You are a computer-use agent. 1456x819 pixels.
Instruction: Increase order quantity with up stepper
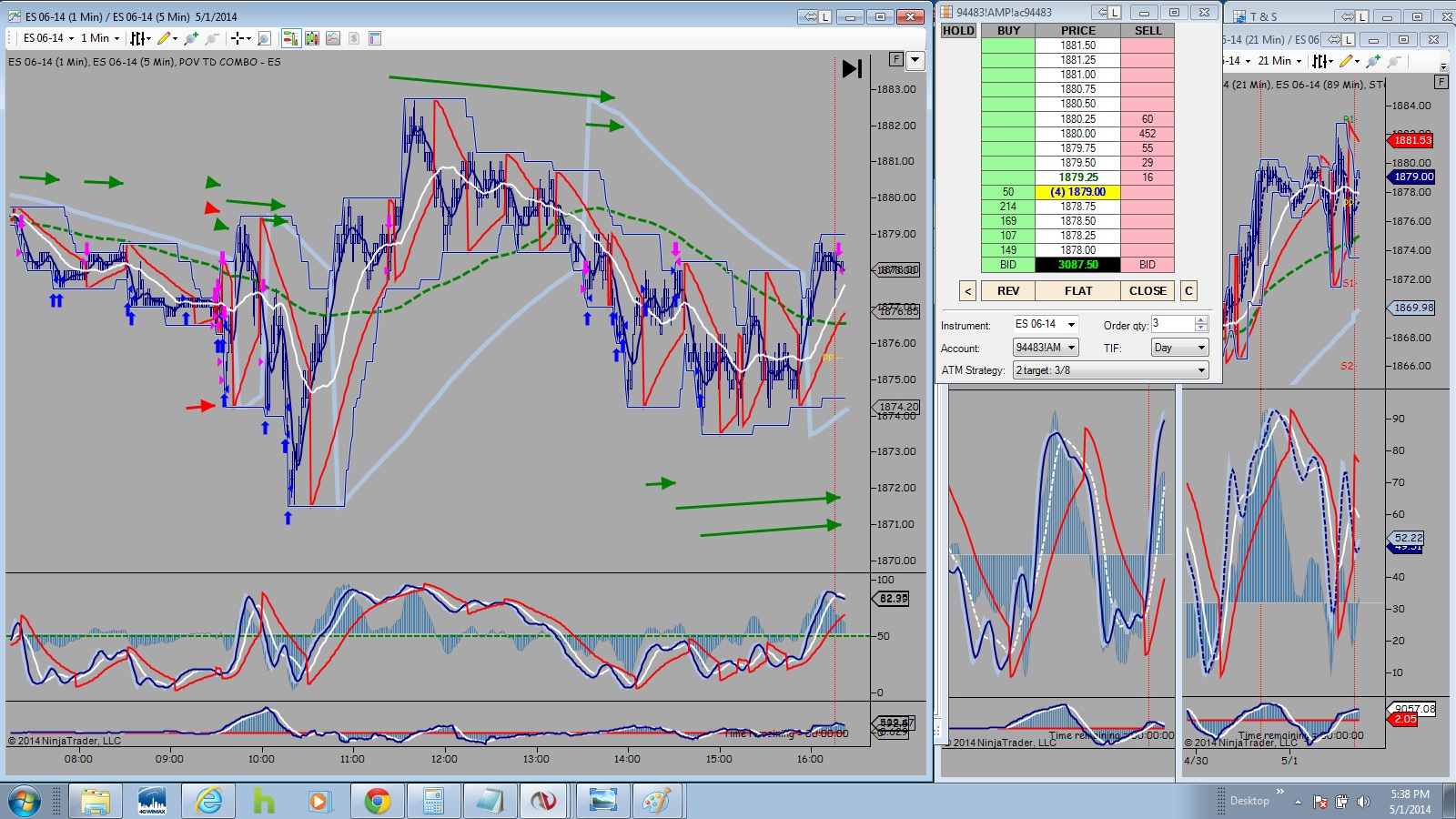(1201, 320)
